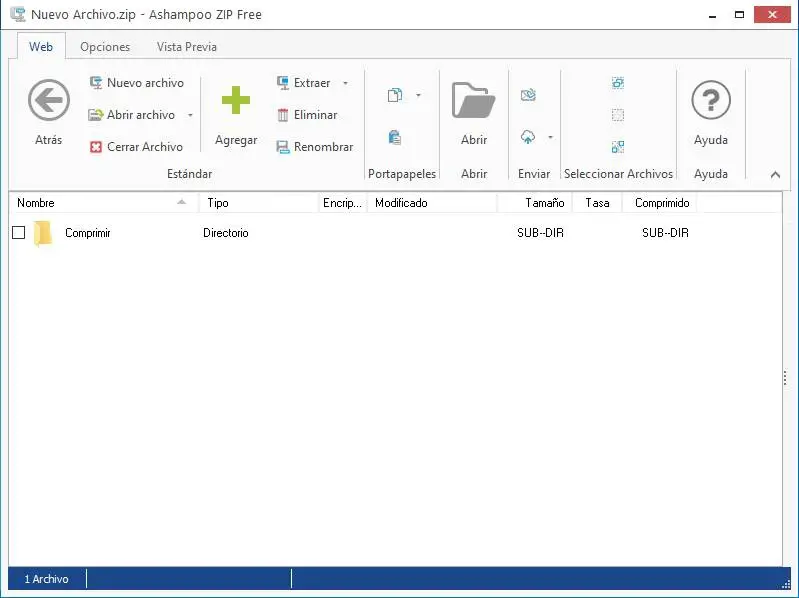799x598 pixels.
Task: Click the send by email icon
Action: [528, 95]
